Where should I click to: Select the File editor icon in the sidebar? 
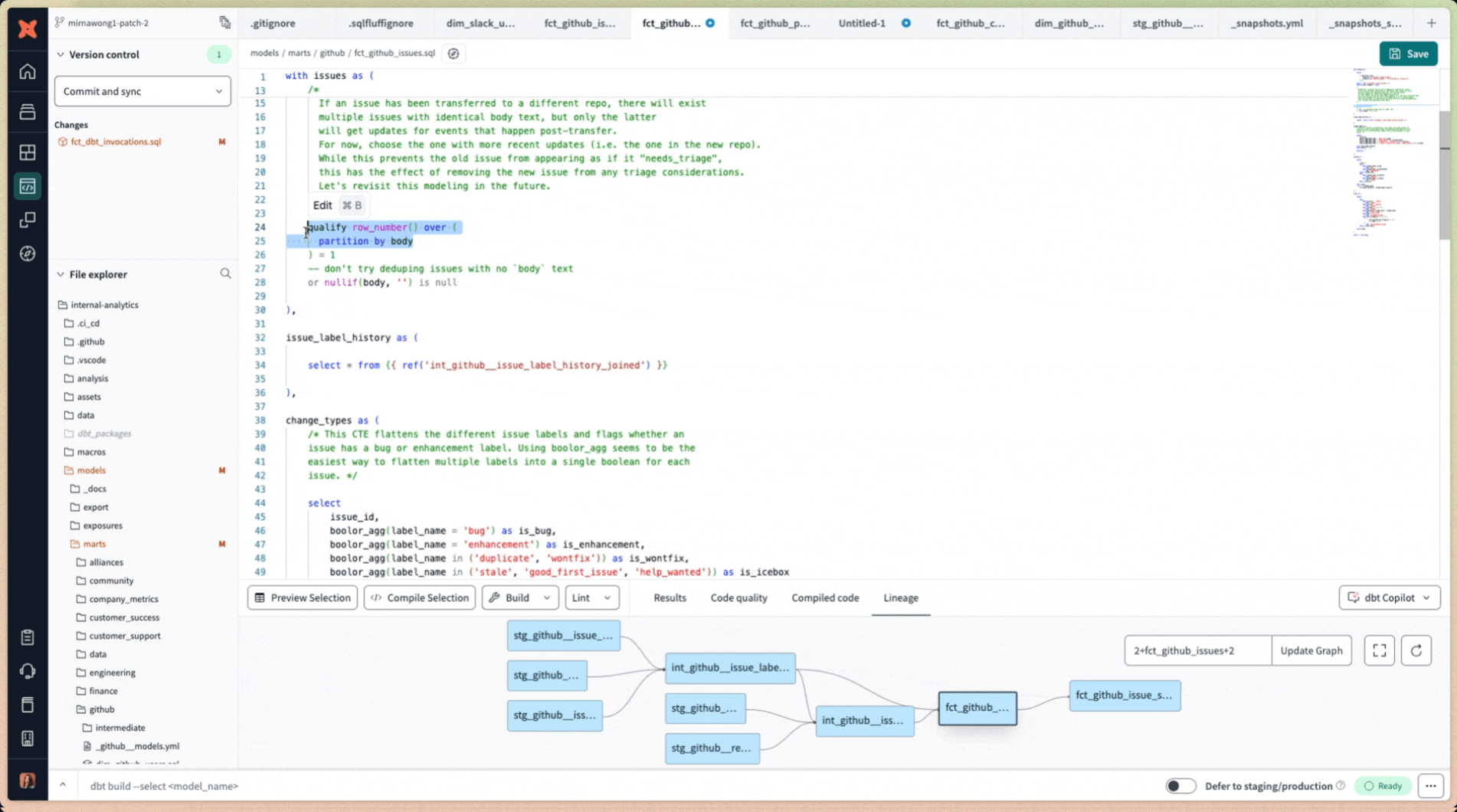pyautogui.click(x=28, y=185)
